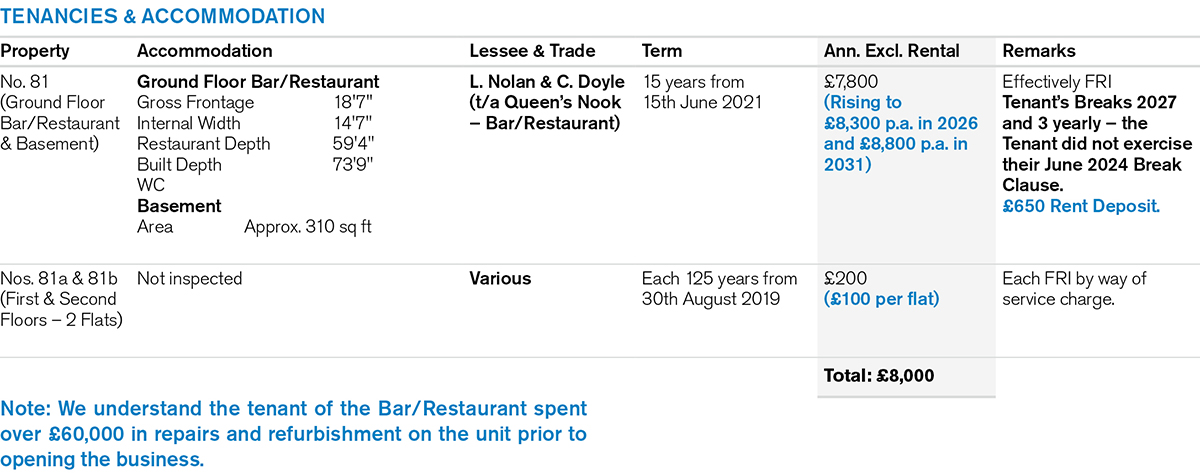The height and width of the screenshot is (474, 1200).
Task: Select the Ground Floor Bar/Restaurant subheading
Action: tap(258, 82)
